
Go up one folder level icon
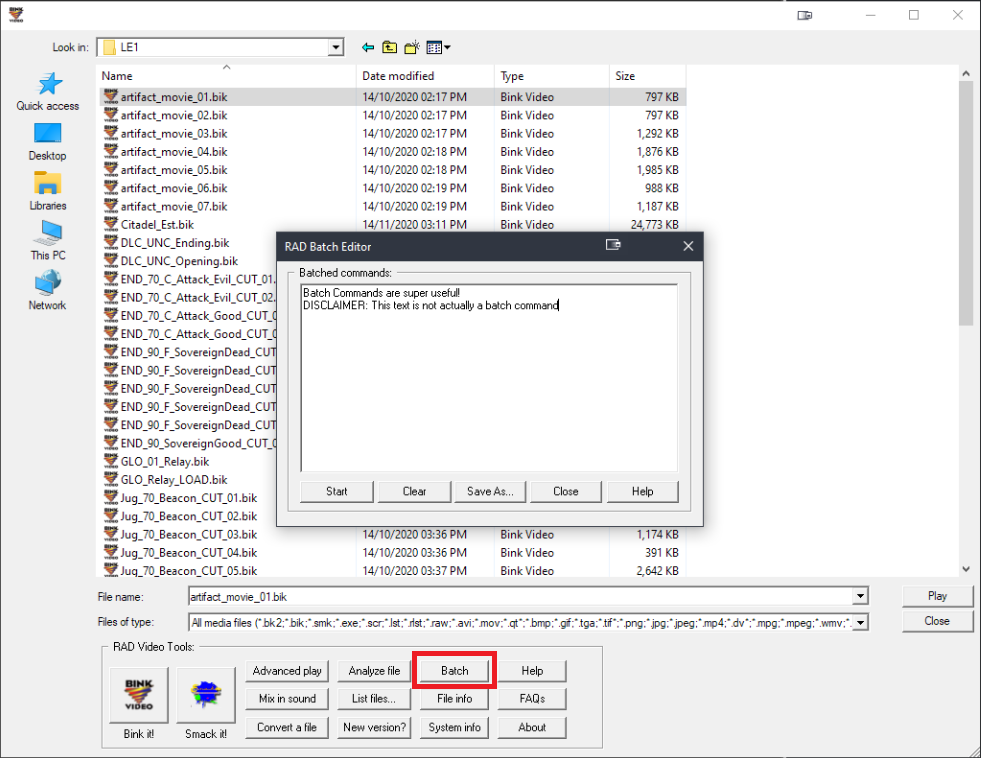(390, 48)
